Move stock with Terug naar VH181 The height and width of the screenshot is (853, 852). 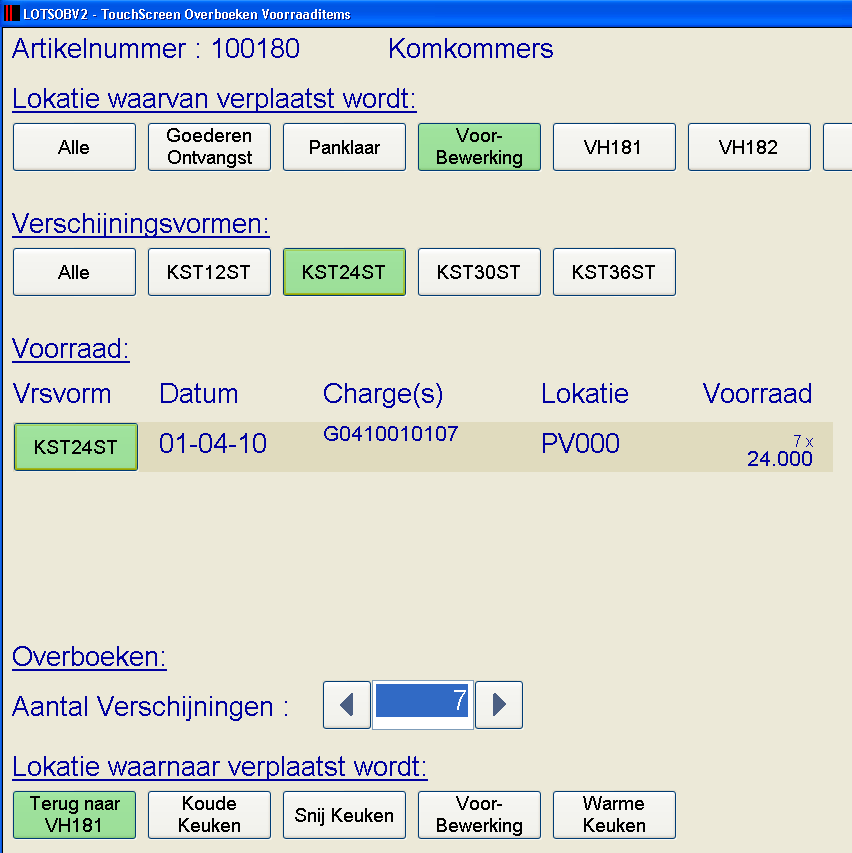click(74, 815)
